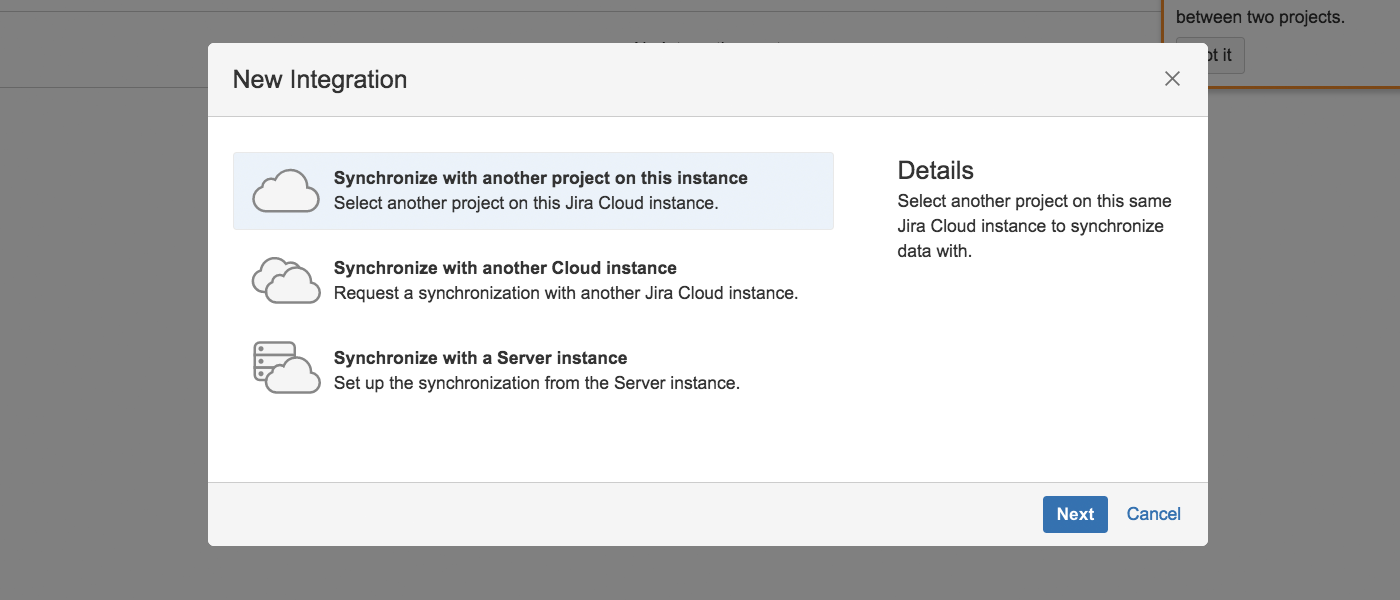1400x600 pixels.
Task: Click the Details heading
Action: click(935, 170)
